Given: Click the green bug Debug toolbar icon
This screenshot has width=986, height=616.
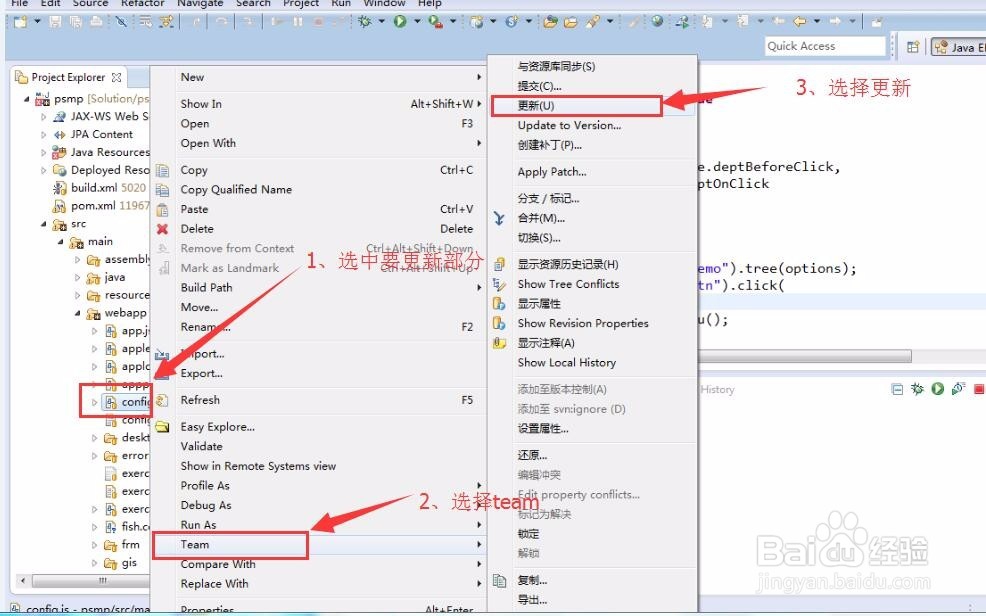Looking at the screenshot, I should click(364, 22).
